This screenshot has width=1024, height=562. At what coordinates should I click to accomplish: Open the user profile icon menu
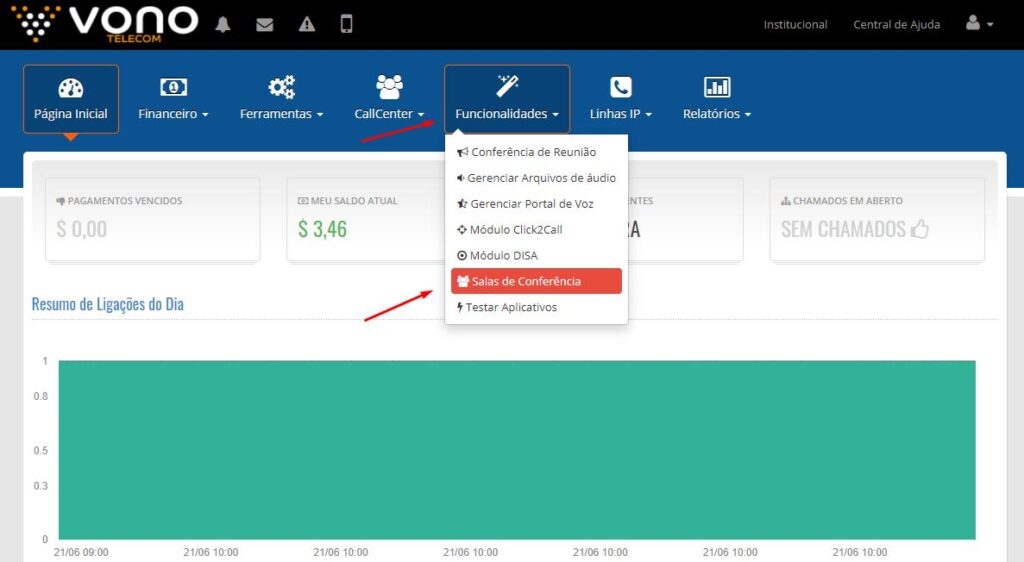coord(979,24)
